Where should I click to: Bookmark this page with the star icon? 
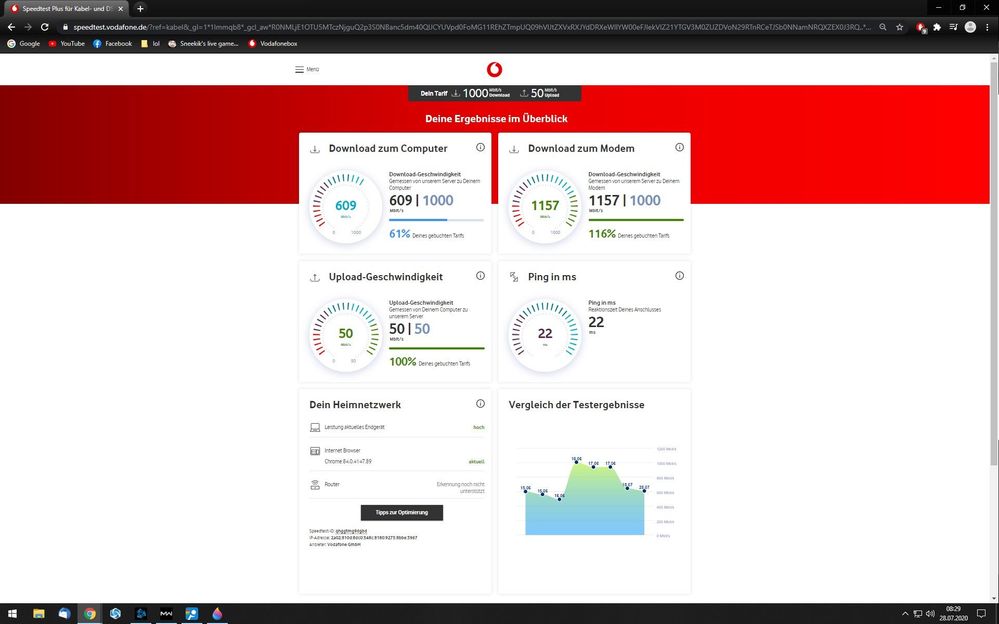click(900, 27)
